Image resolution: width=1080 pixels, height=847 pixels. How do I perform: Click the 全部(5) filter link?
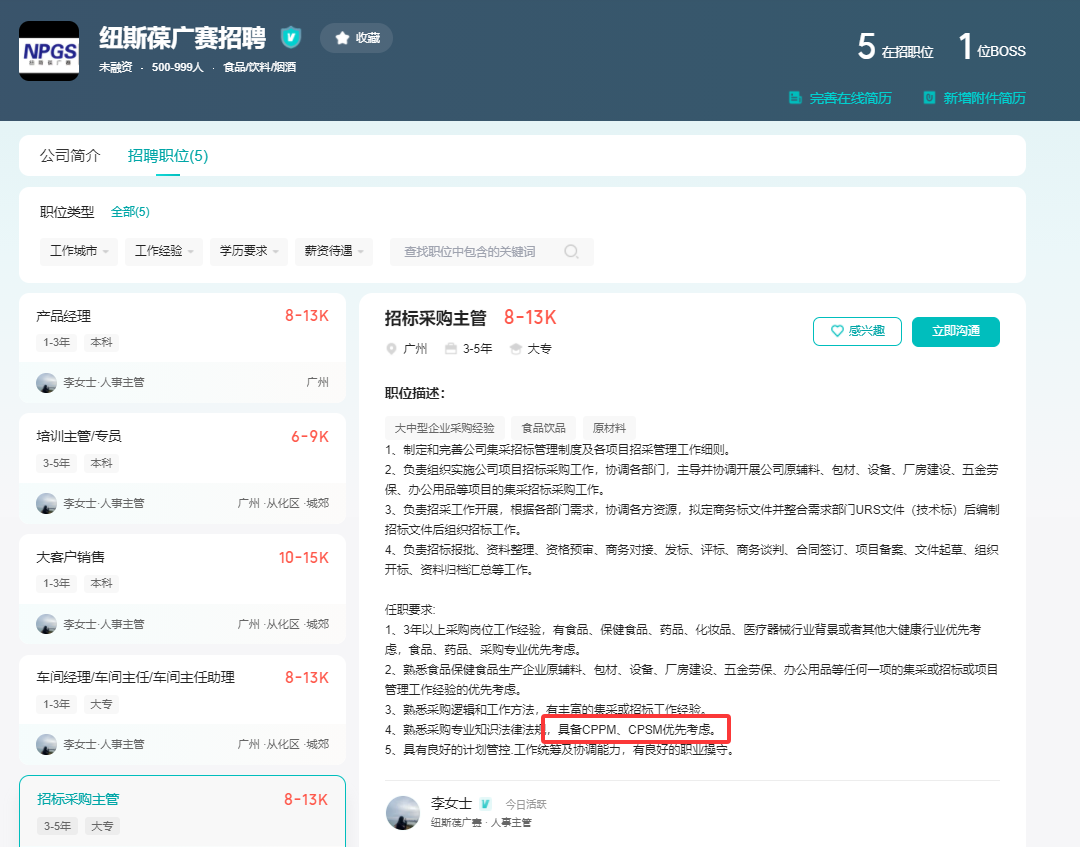130,211
